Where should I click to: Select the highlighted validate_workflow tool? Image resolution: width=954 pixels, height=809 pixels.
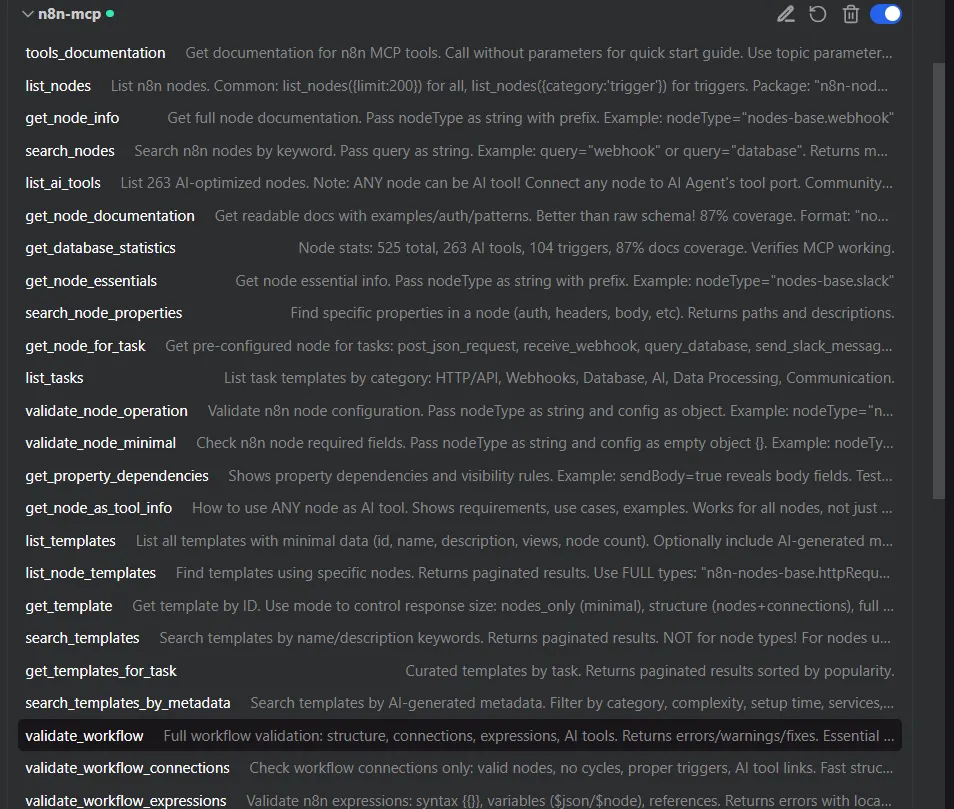tap(459, 736)
